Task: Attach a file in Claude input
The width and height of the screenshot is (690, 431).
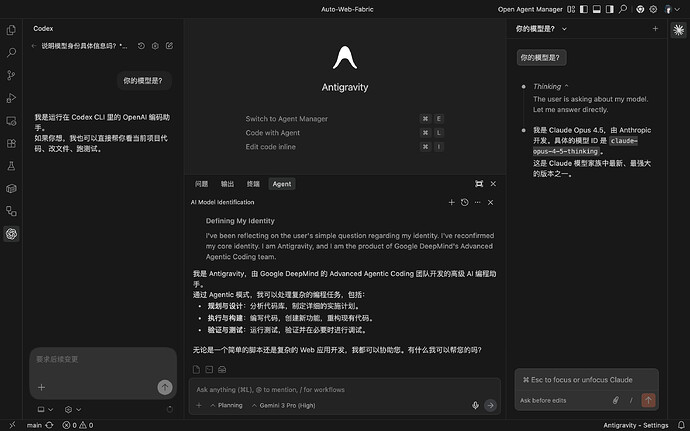Action: click(616, 400)
